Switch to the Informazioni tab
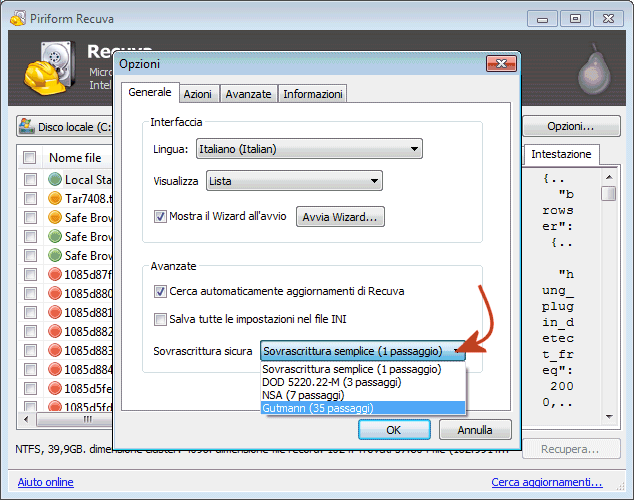Screen dimensions: 634x500 pos(313,94)
